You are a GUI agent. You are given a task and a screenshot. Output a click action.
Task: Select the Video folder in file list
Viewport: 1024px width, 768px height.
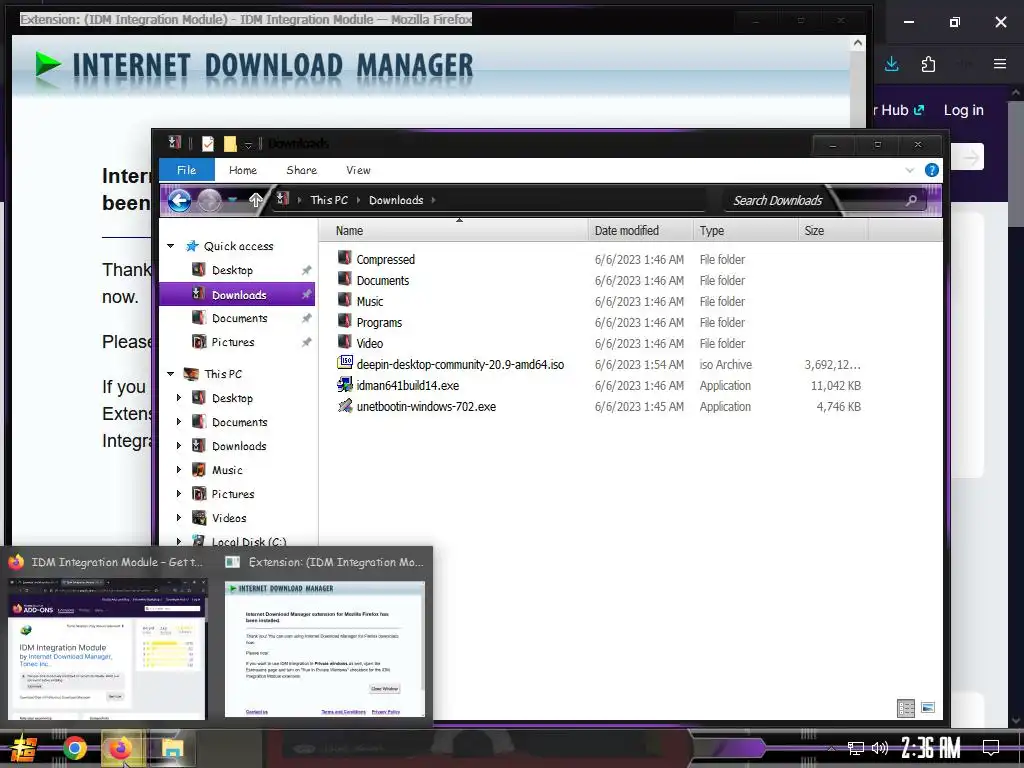pyautogui.click(x=369, y=344)
